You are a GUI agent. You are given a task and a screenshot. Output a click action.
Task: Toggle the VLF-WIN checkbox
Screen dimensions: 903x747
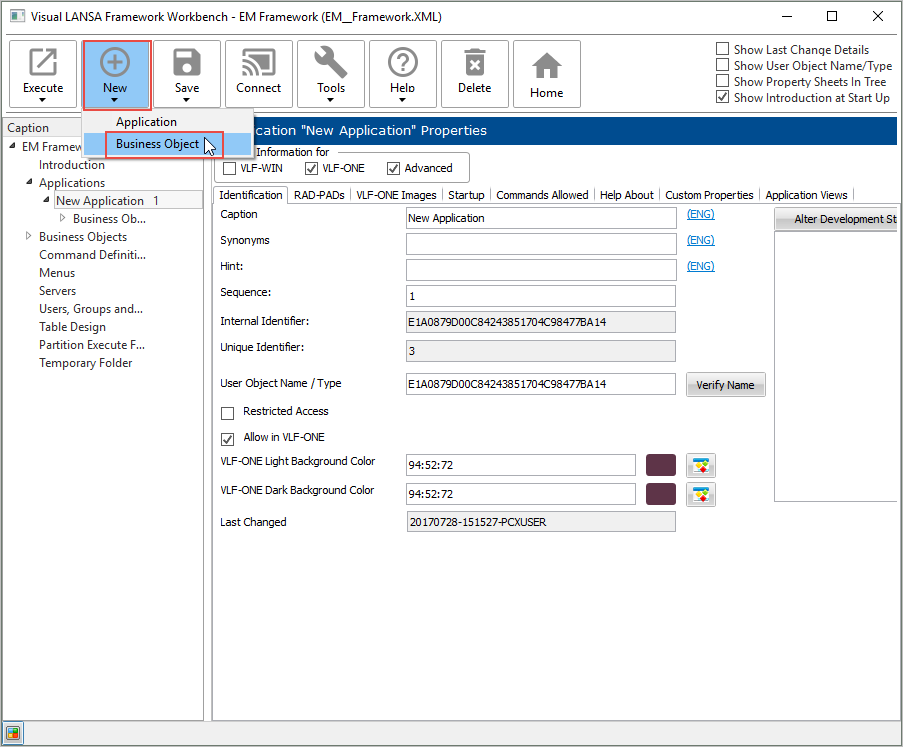[x=229, y=169]
